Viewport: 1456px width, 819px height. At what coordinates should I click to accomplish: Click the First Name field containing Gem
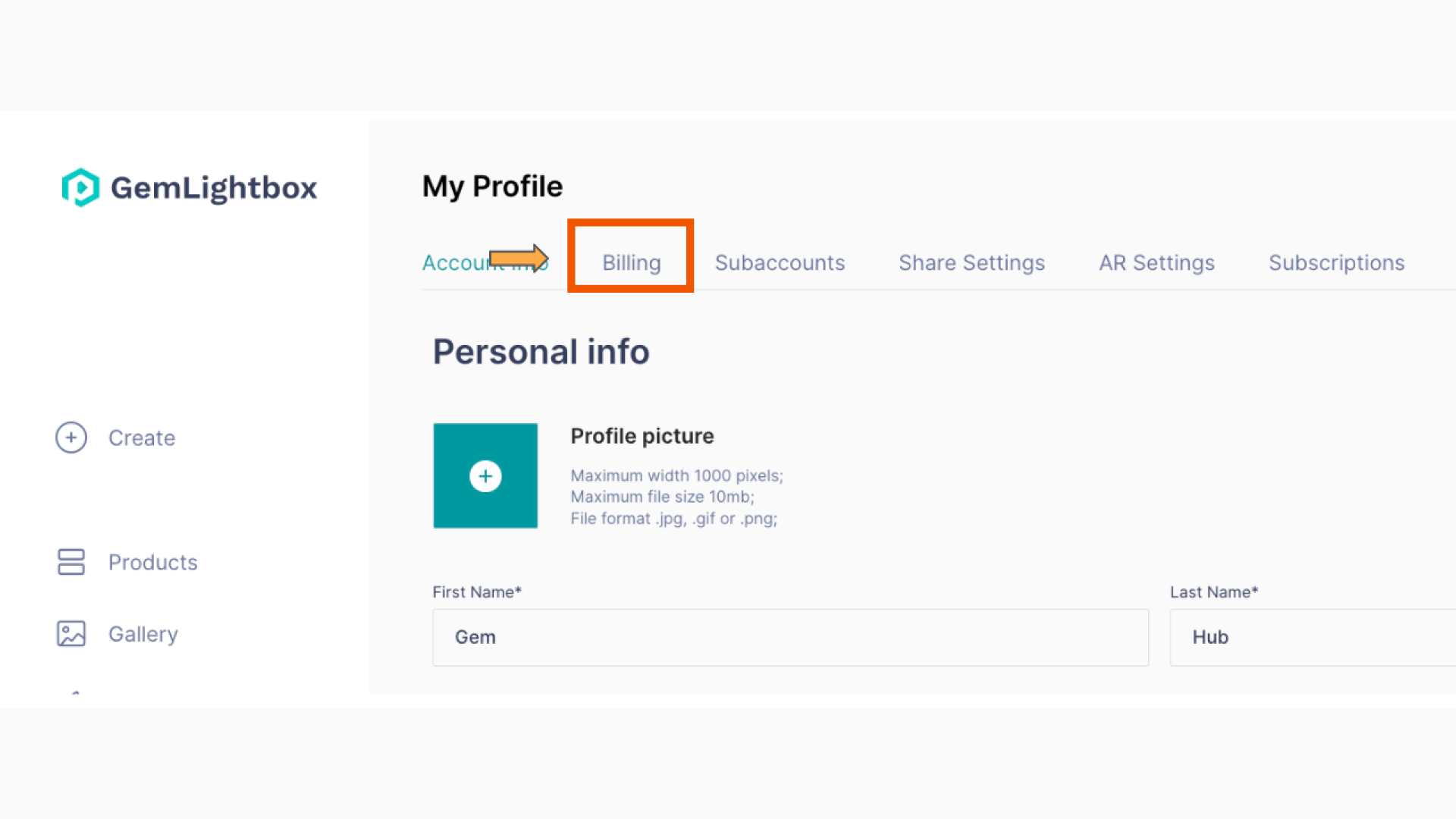click(789, 637)
